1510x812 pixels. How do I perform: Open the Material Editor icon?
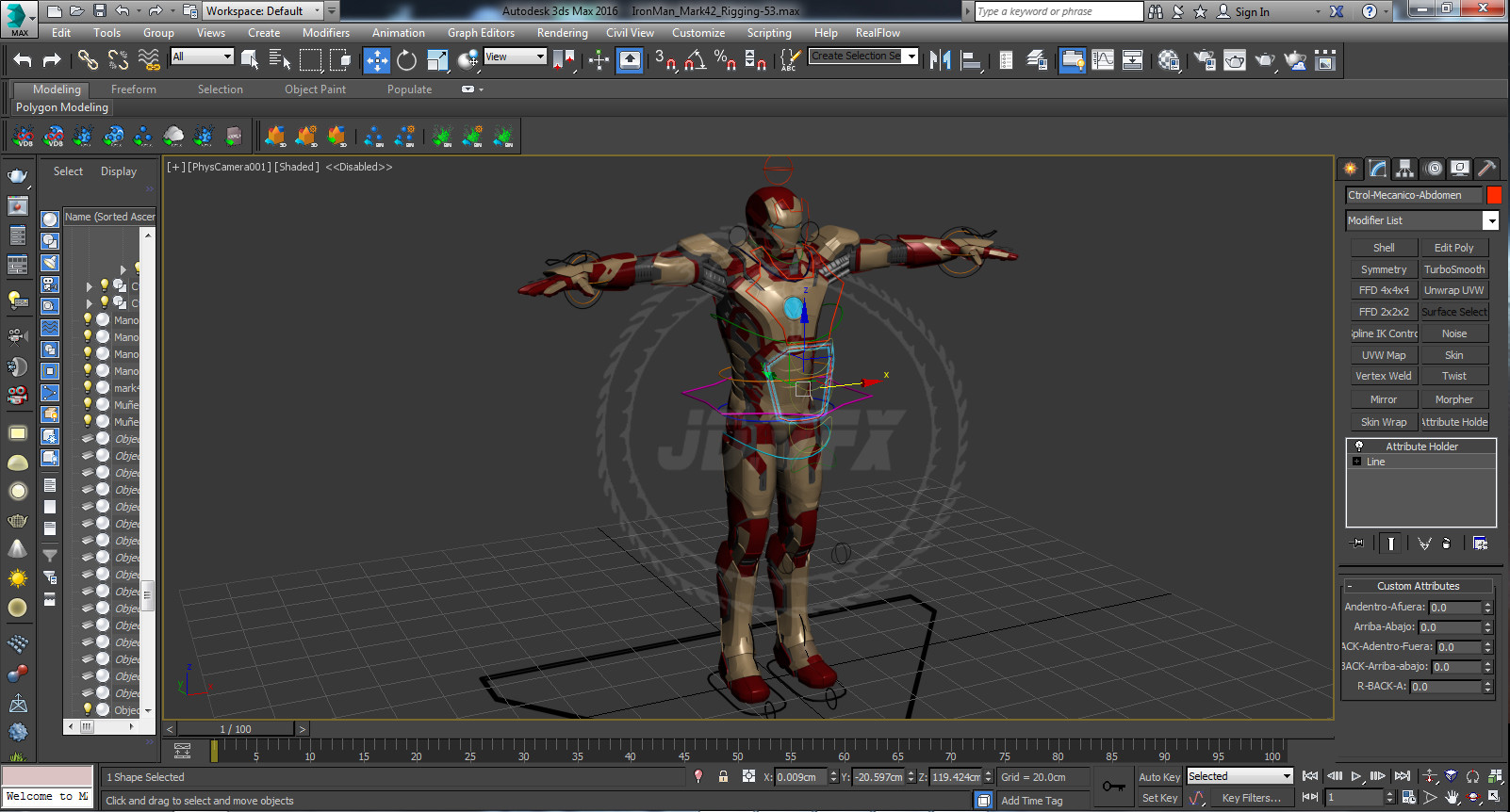(x=1169, y=60)
